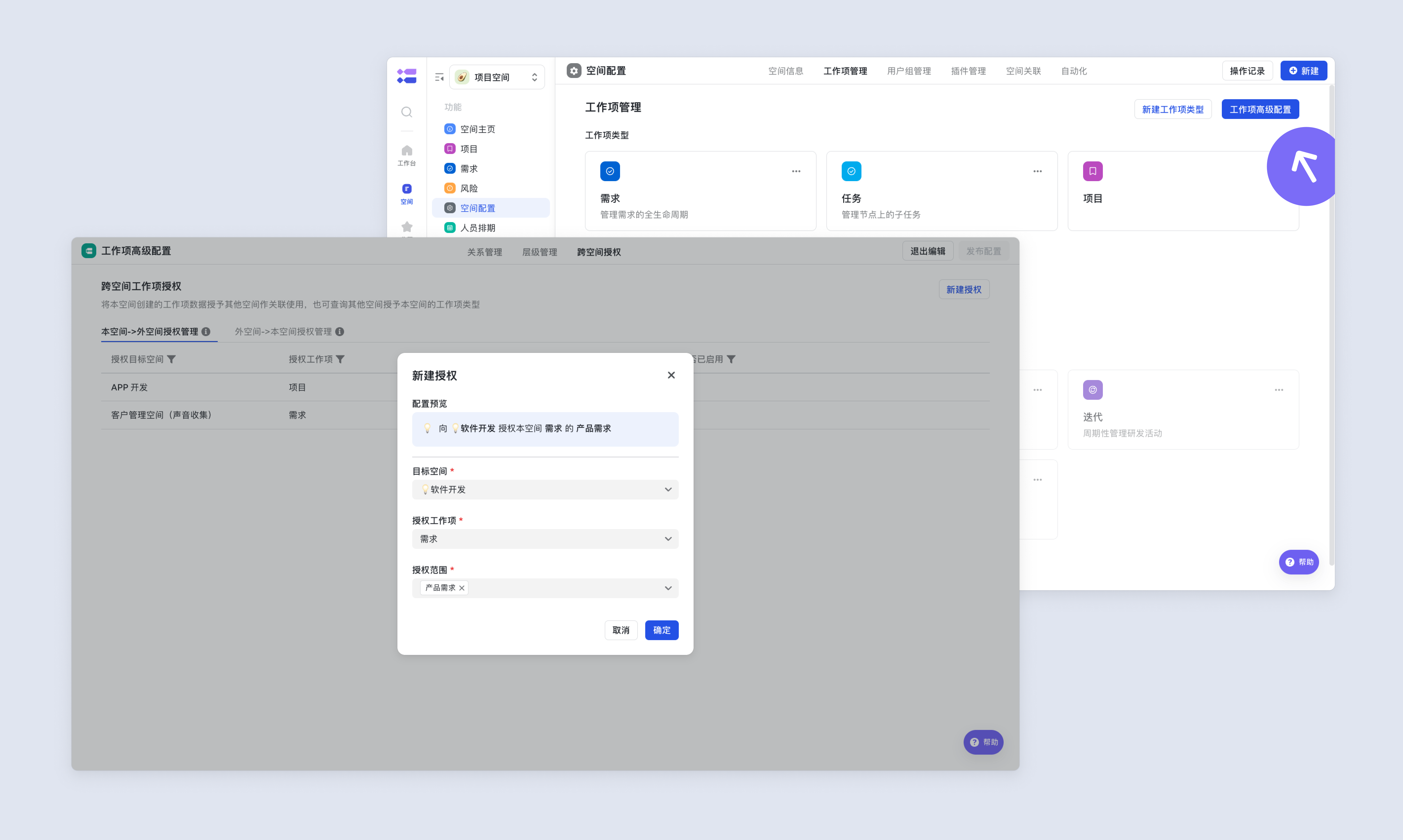Click the green logo beside 工作项高级配置 title
This screenshot has width=1403, height=840.
tap(89, 251)
